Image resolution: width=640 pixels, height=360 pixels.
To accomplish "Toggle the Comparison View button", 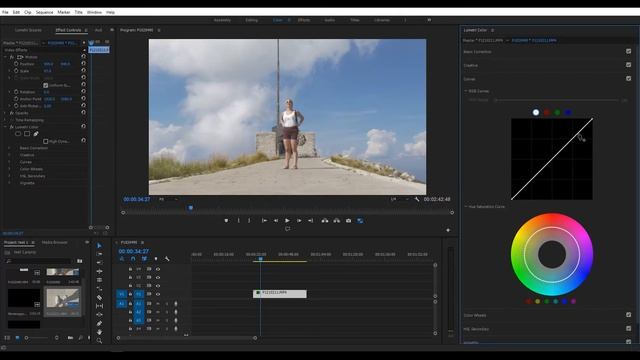I will click(360, 220).
